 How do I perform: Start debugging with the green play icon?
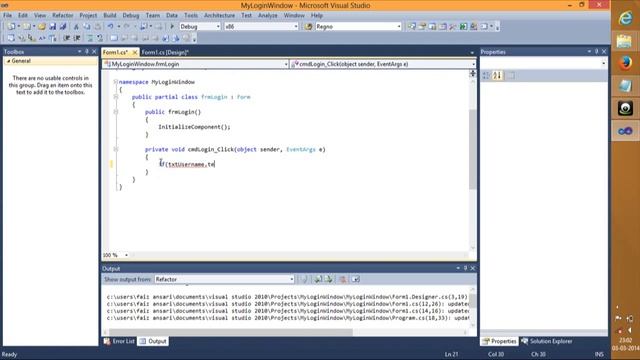[172, 27]
